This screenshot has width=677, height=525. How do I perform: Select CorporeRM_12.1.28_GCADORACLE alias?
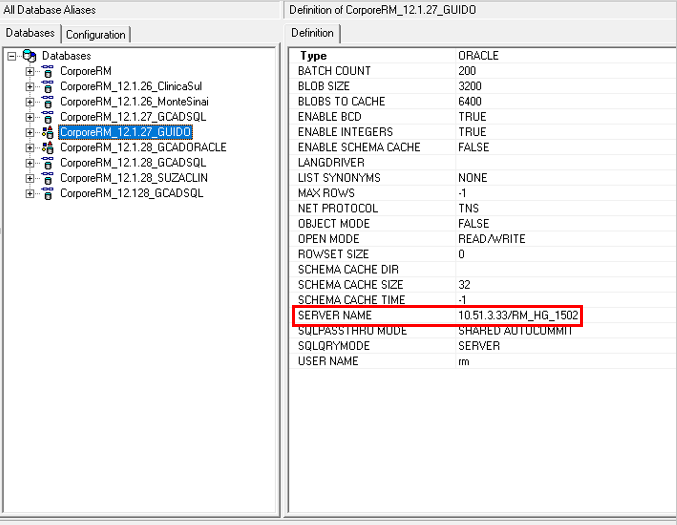tap(143, 148)
